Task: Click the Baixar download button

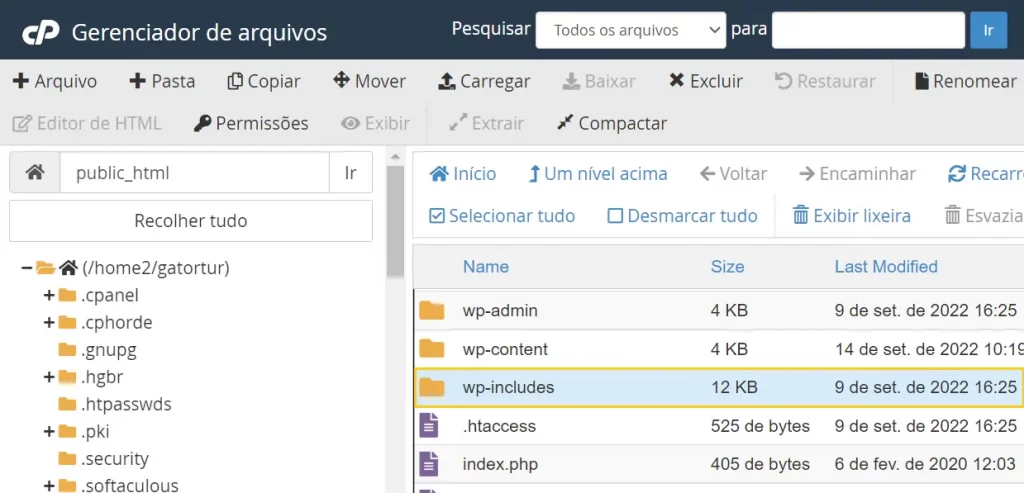Action: click(x=599, y=81)
